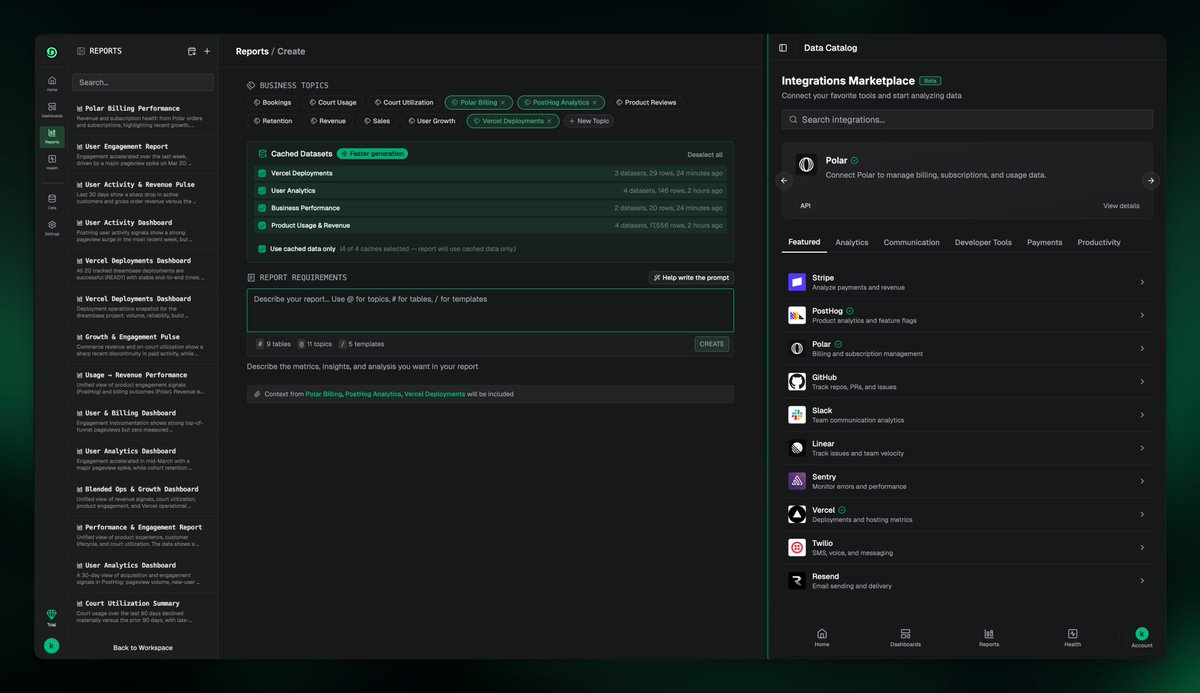
Task: Remove the Polar Billing topic with its x
Action: point(503,102)
